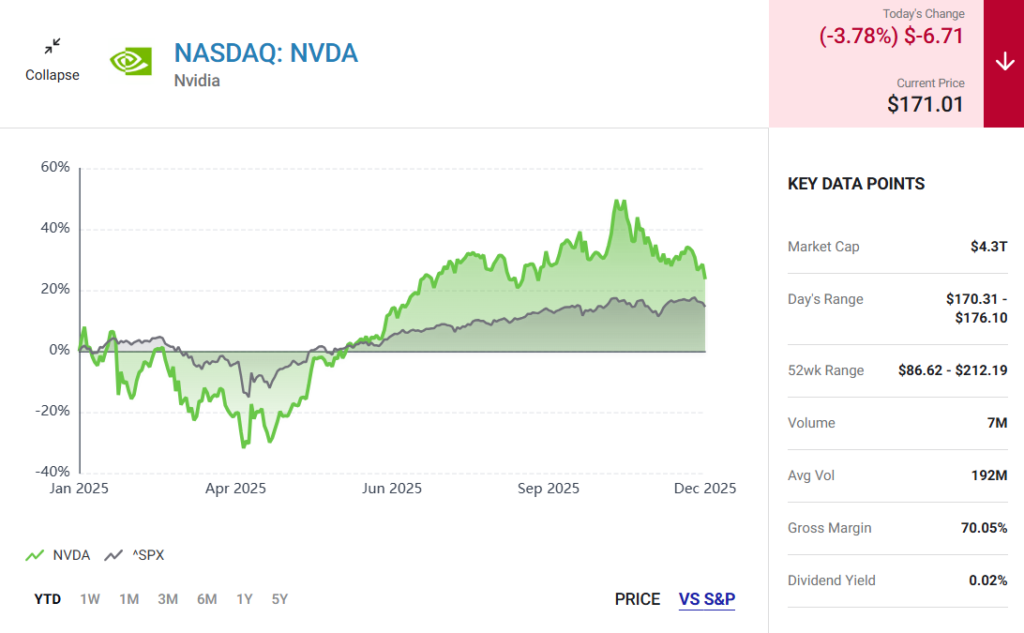Show the 1M time range
Viewport: 1024px width, 633px height.
pyautogui.click(x=129, y=599)
